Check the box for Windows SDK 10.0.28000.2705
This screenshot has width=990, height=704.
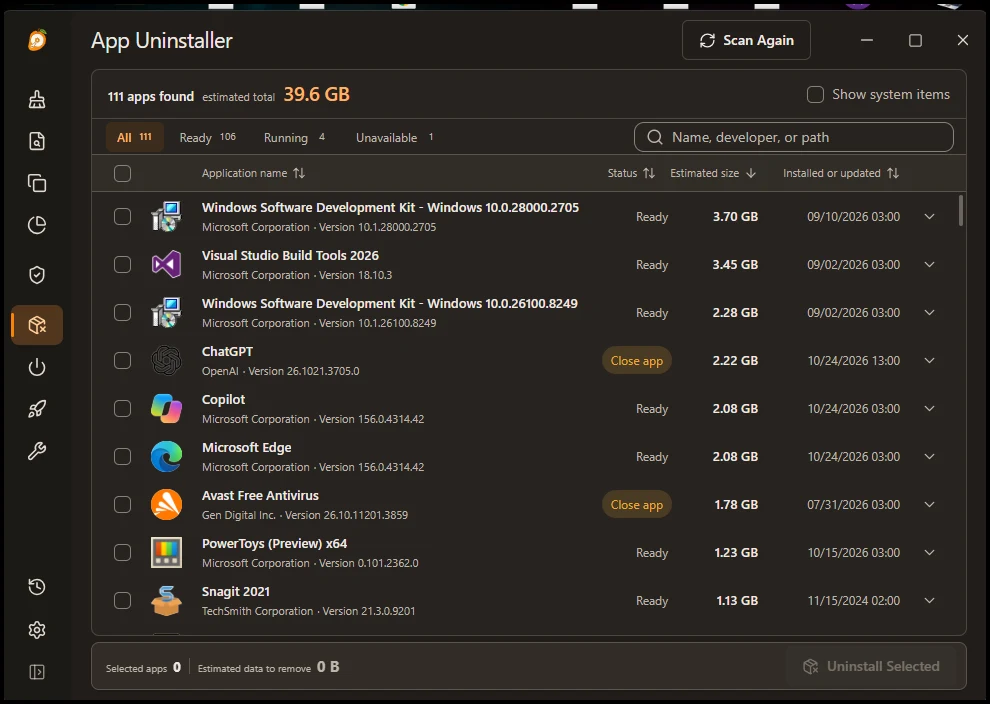coord(122,217)
